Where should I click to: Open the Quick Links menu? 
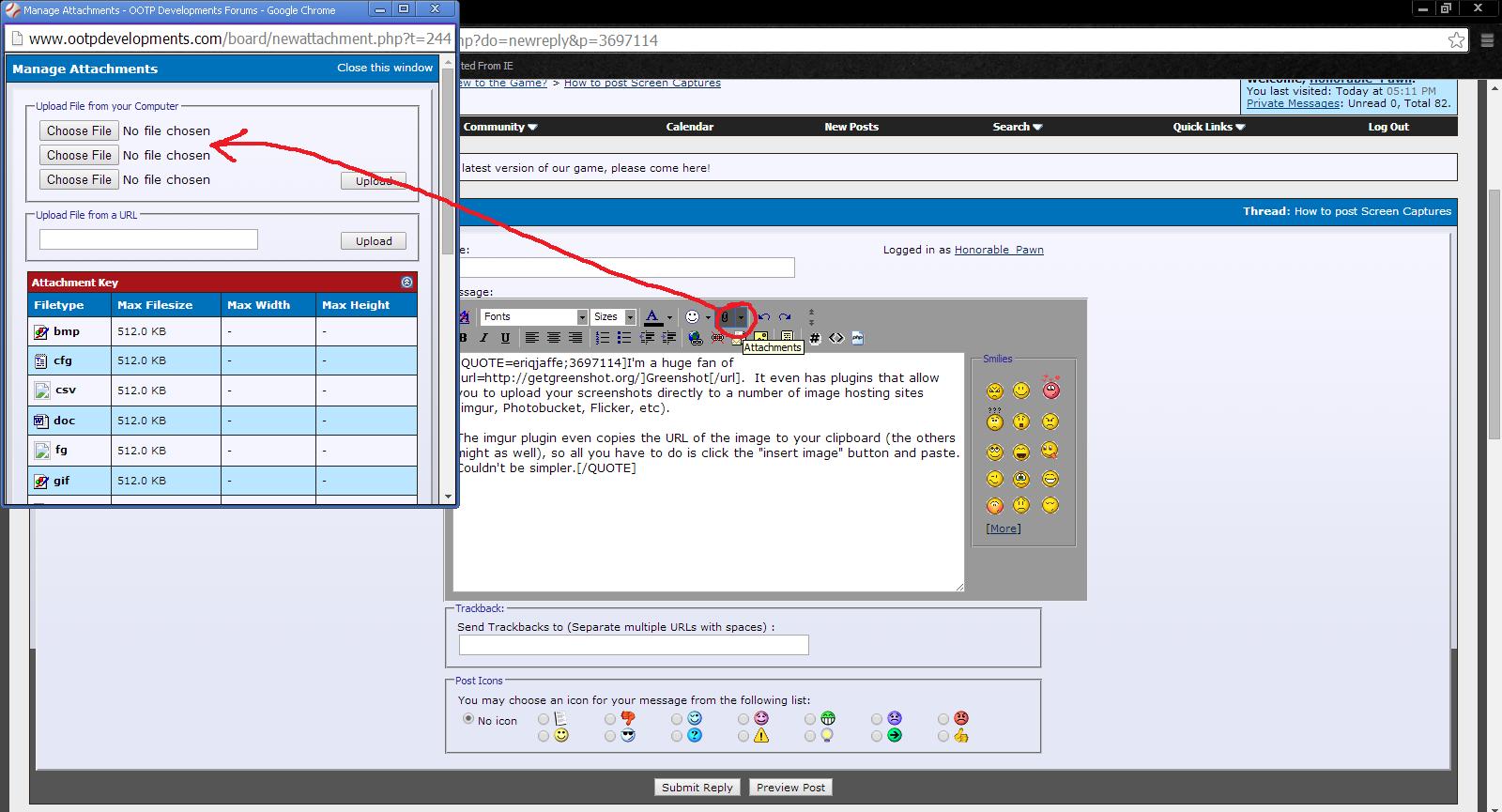click(x=1208, y=127)
